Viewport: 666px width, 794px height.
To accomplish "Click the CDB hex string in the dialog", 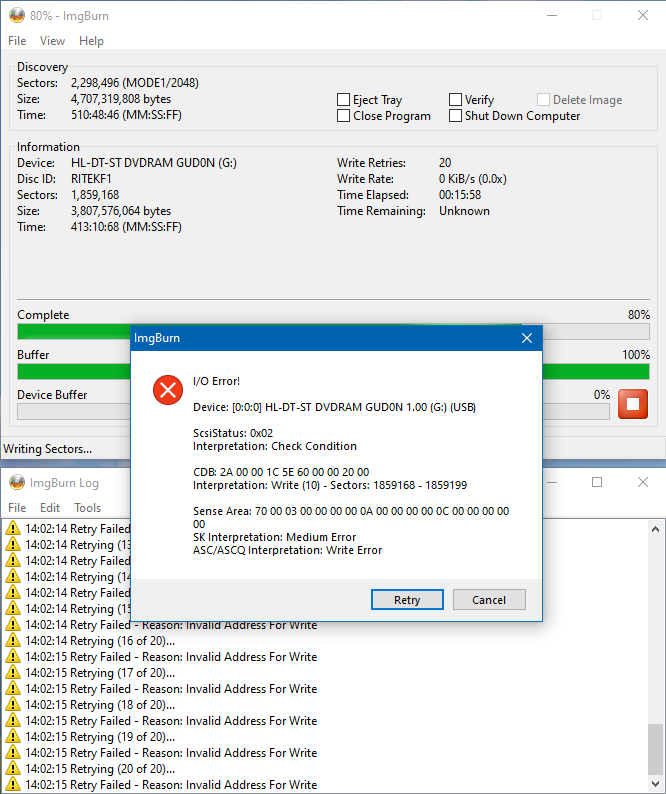I will [x=295, y=472].
